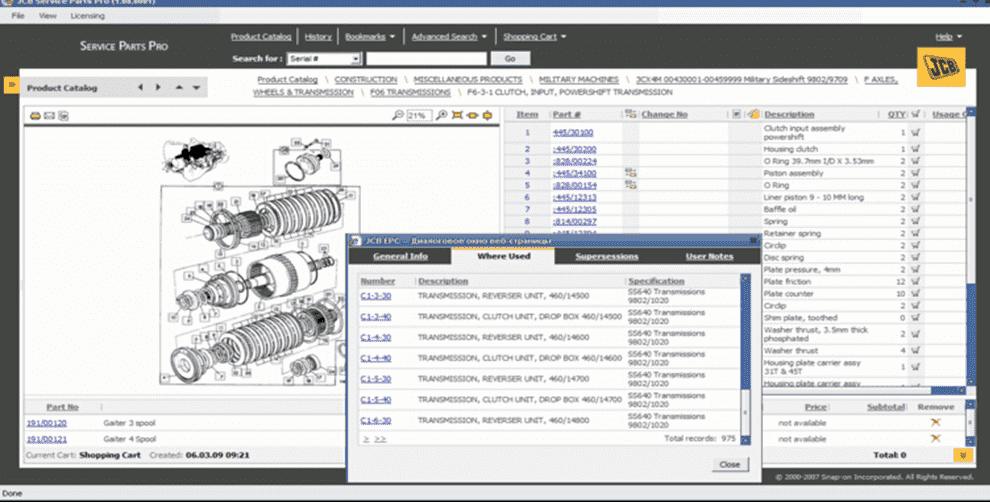Click the parts list vertical scrollbar
Screen dimensions: 990x503
click(970, 249)
